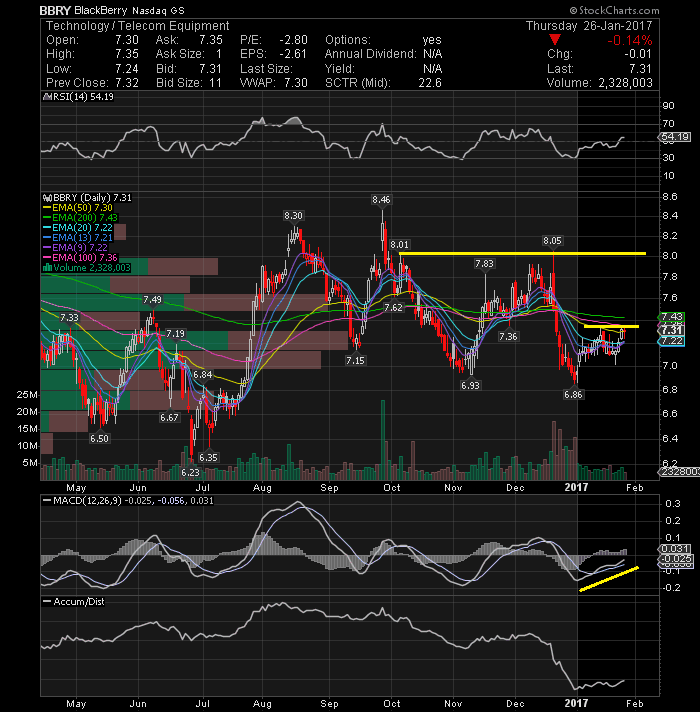Click the SCTR (Mid) value 22.6

point(430,83)
